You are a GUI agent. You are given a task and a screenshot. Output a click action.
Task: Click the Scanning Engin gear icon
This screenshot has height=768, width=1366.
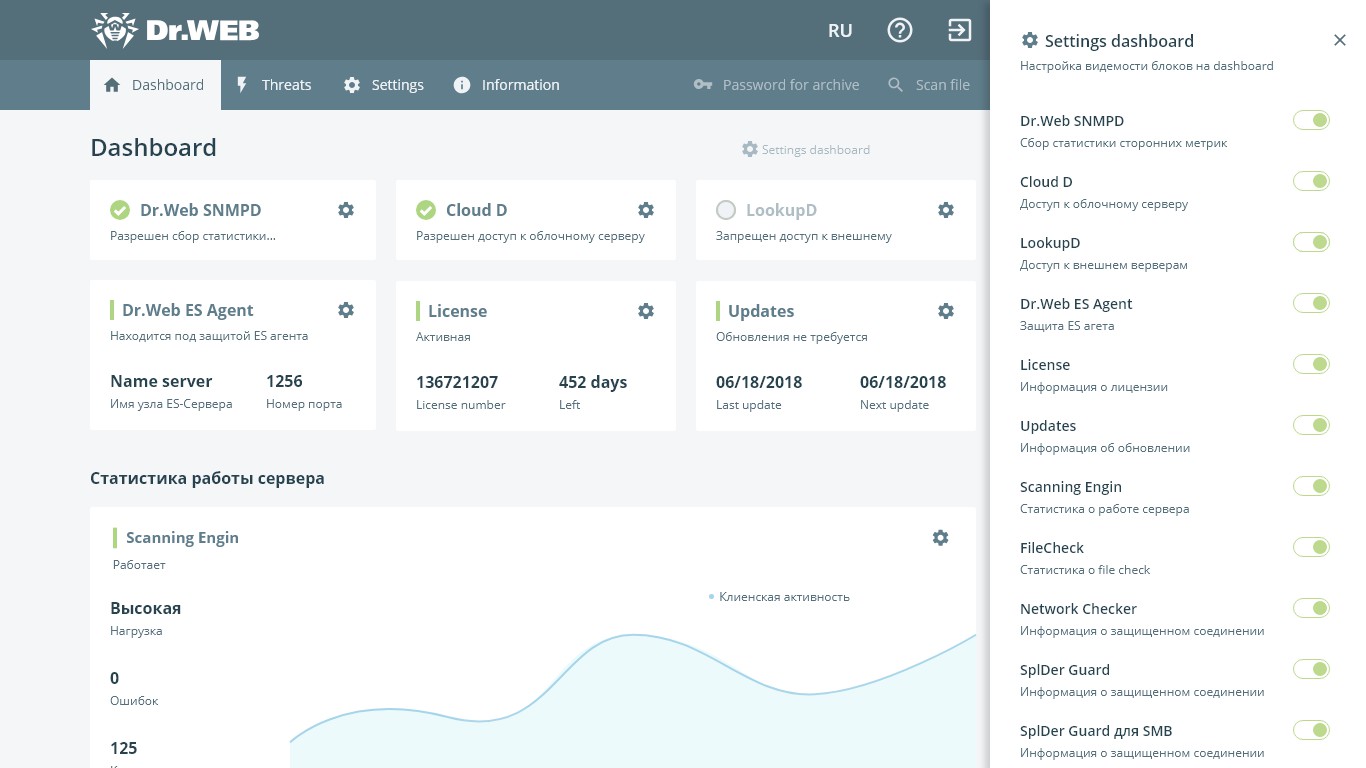pyautogui.click(x=940, y=538)
